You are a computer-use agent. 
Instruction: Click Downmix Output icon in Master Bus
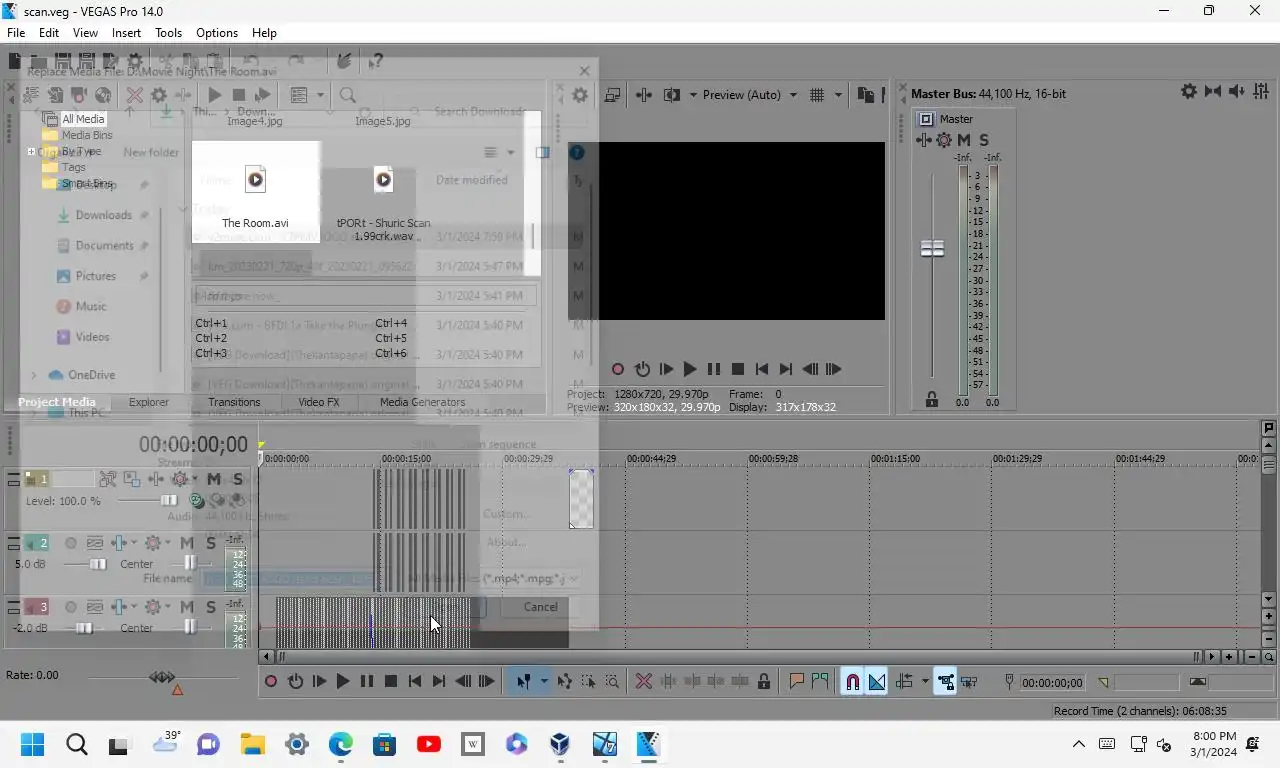coord(1213,91)
